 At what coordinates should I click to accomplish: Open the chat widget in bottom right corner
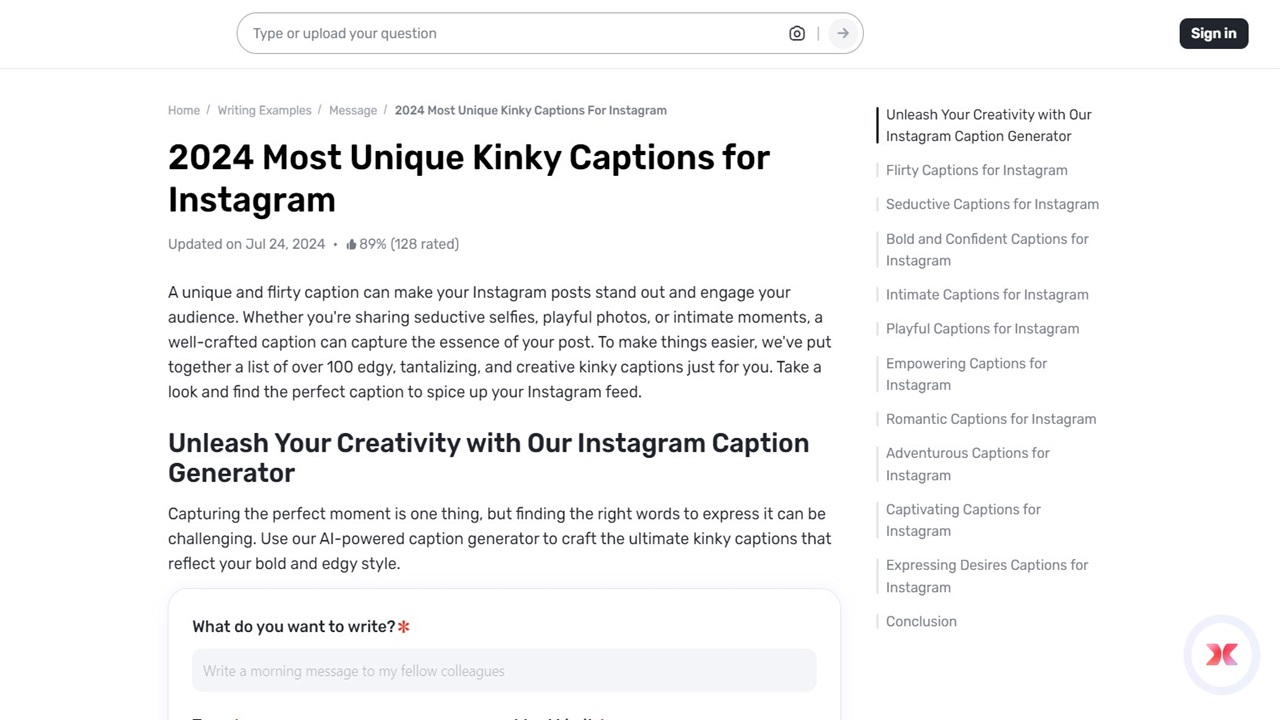pyautogui.click(x=1221, y=654)
